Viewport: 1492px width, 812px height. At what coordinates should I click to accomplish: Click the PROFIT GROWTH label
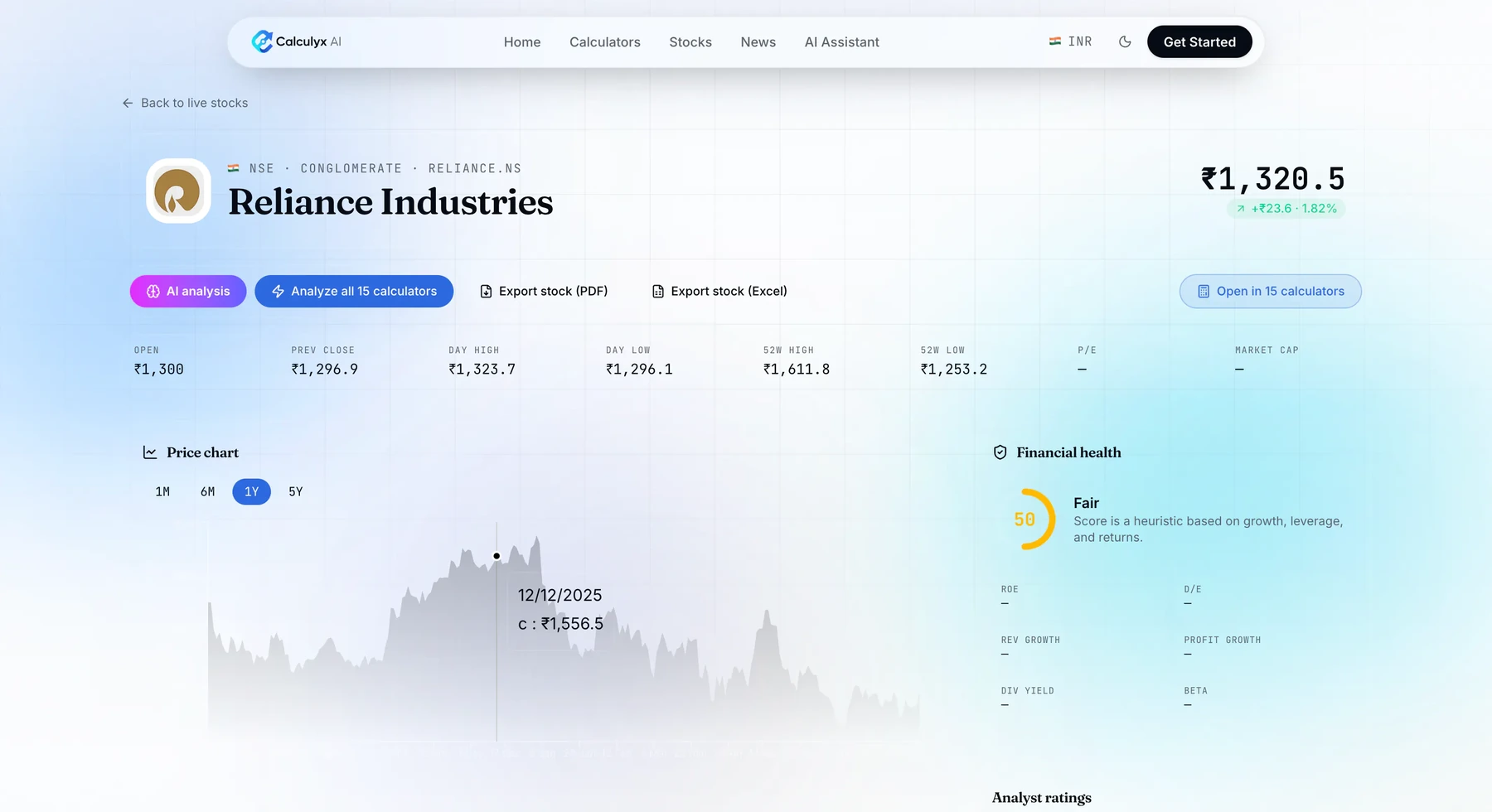coord(1223,640)
